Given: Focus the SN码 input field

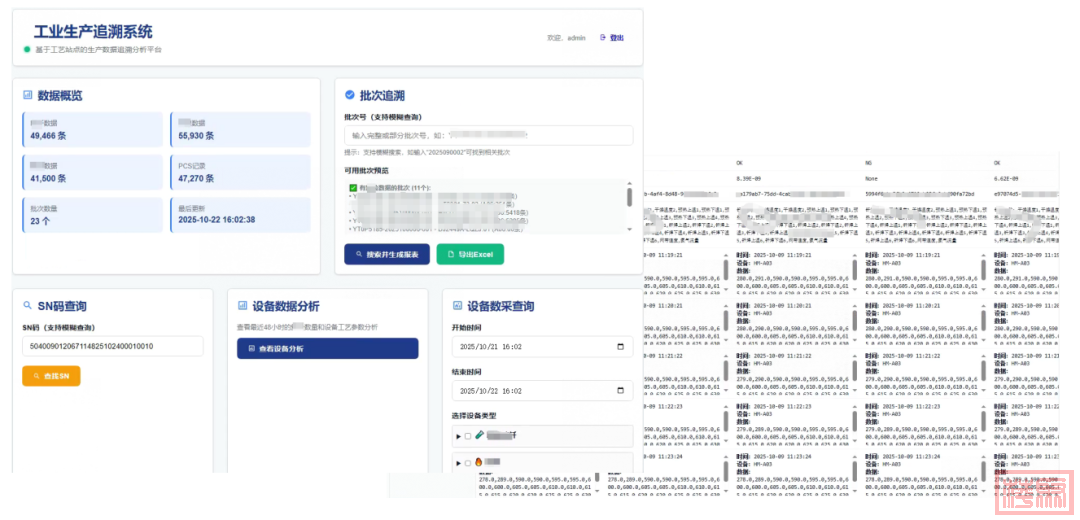Looking at the screenshot, I should pyautogui.click(x=112, y=346).
